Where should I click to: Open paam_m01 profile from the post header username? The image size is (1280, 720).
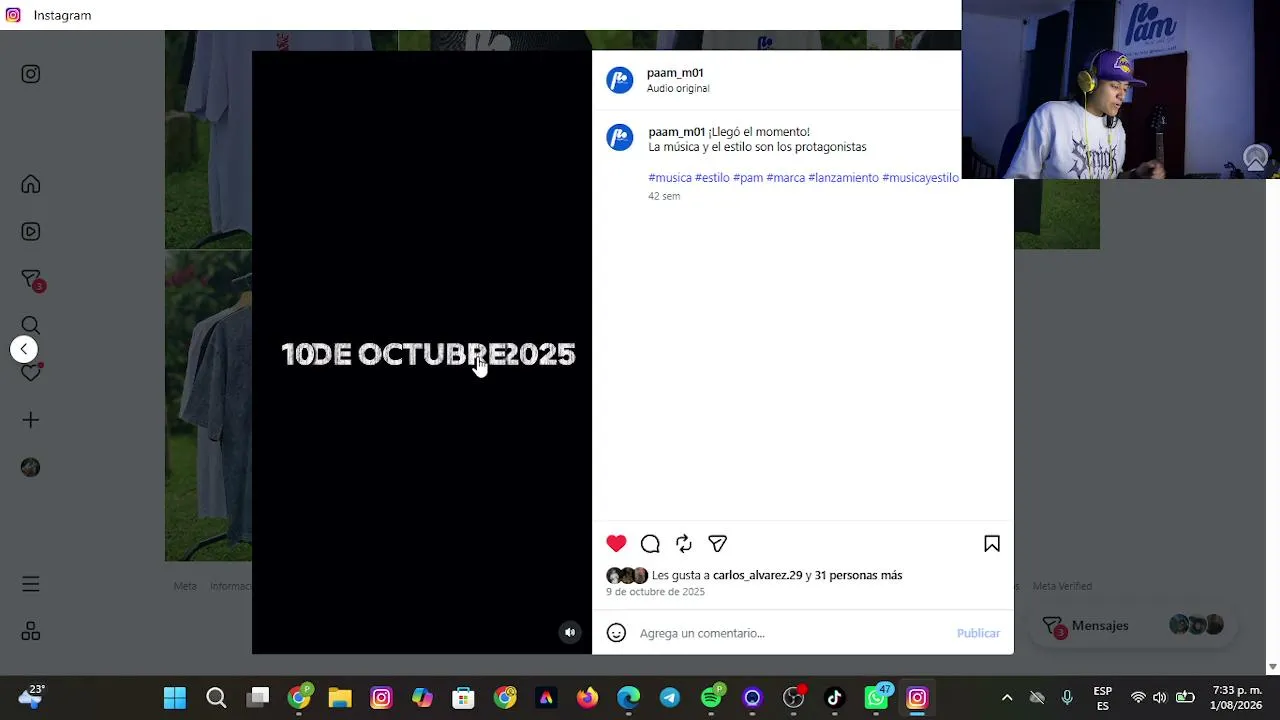(x=675, y=73)
